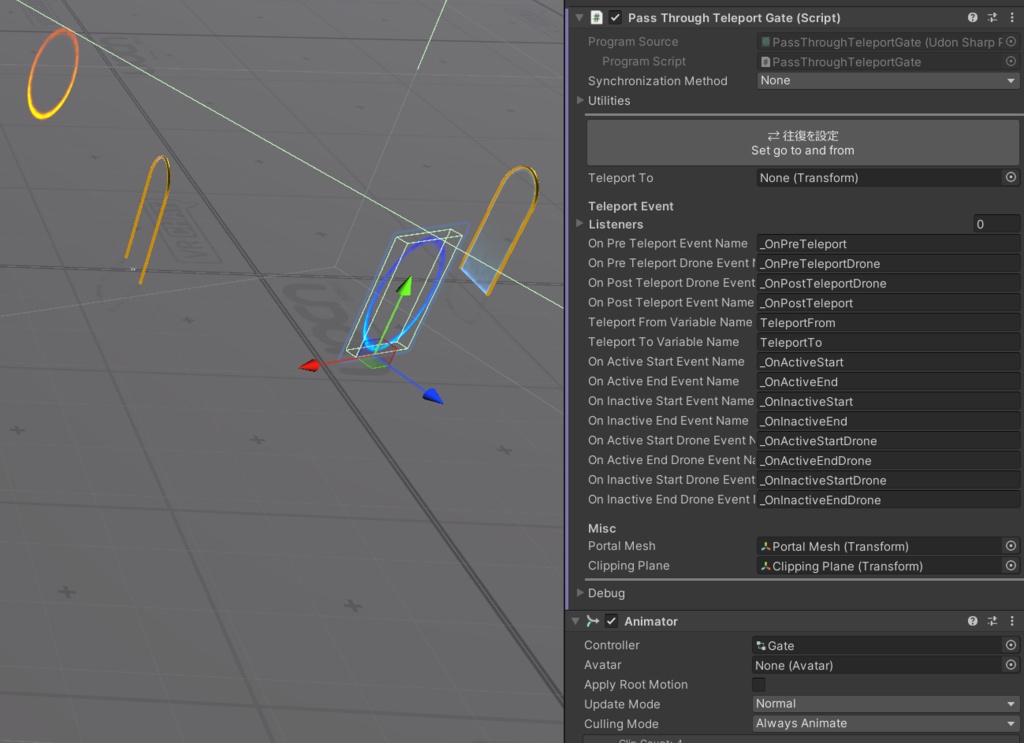Image resolution: width=1024 pixels, height=743 pixels.
Task: Click the Animator component icon
Action: tap(592, 621)
